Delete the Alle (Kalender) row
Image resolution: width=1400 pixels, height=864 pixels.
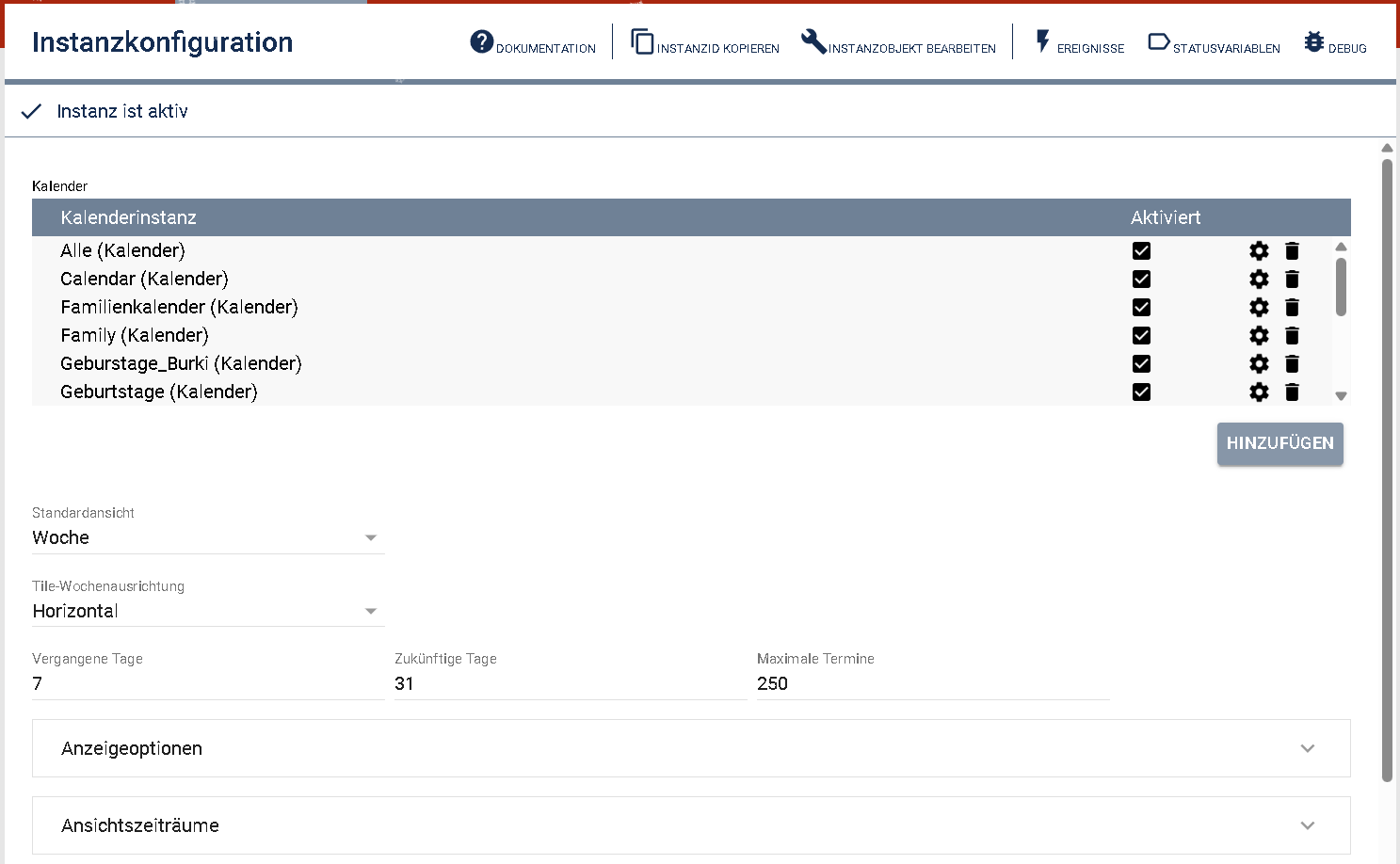[1292, 251]
